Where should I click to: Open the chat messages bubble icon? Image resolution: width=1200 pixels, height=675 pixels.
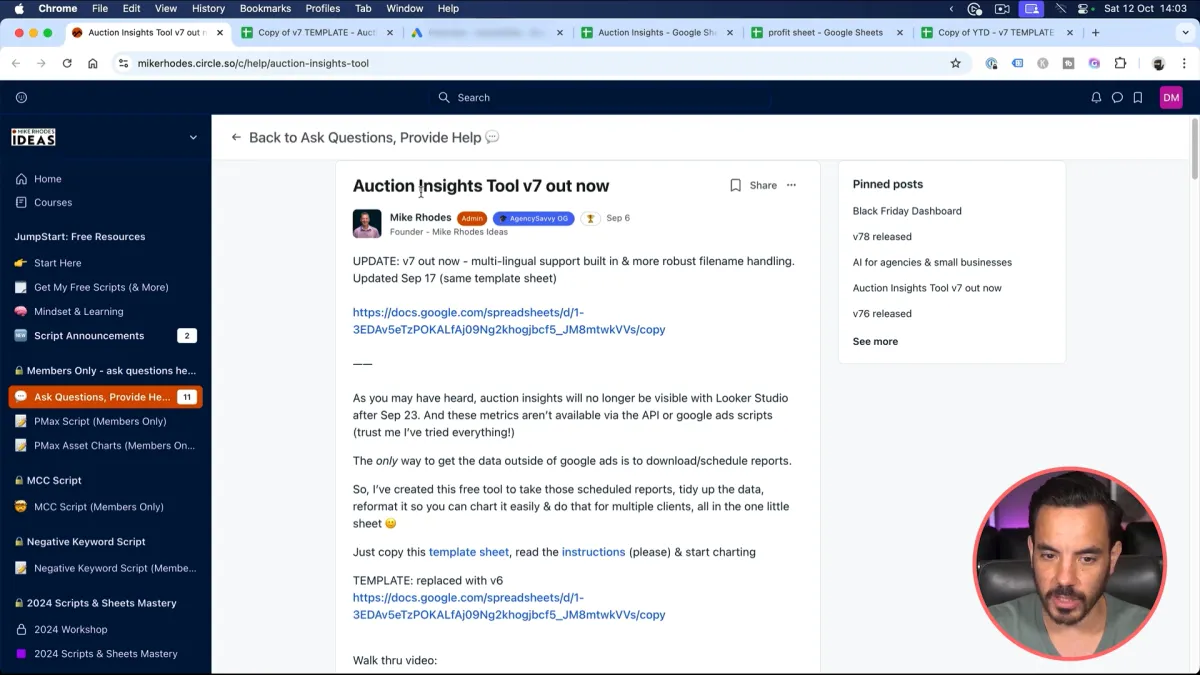1117,97
